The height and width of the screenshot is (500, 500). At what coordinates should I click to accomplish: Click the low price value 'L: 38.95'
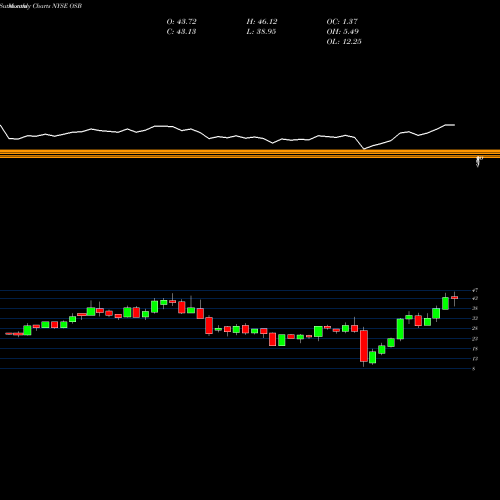click(261, 32)
